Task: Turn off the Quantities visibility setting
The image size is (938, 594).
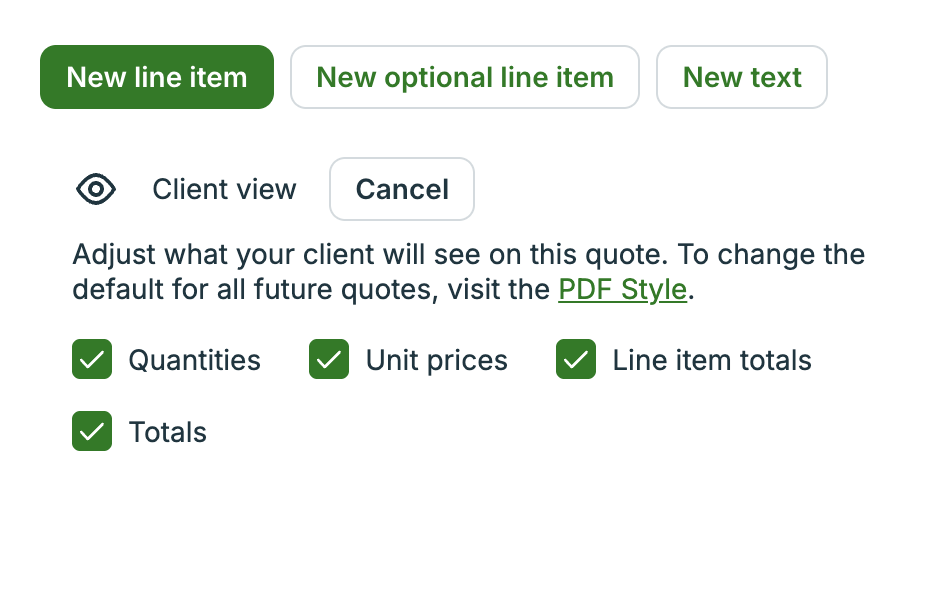Action: coord(91,359)
